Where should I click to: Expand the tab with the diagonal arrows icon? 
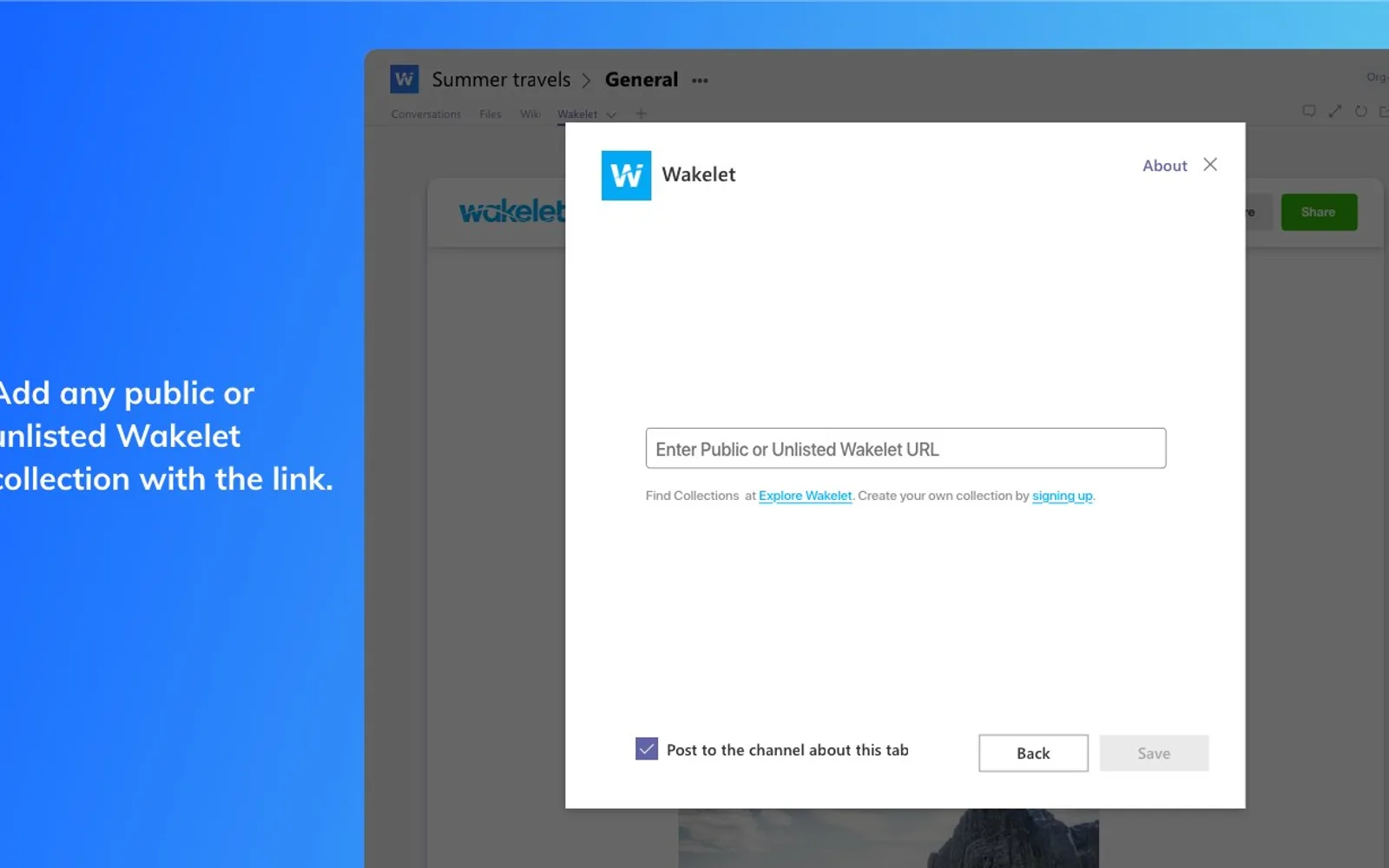1335,111
